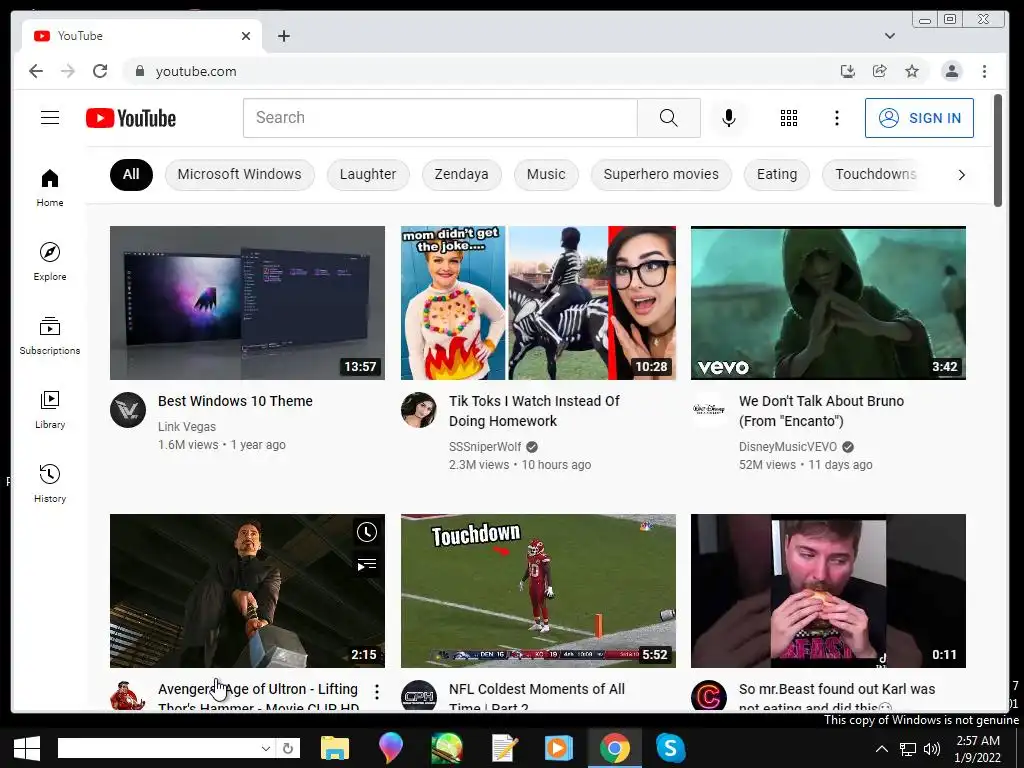The width and height of the screenshot is (1024, 768).
Task: Expand the taskbar address dropdown arrow
Action: click(x=266, y=748)
